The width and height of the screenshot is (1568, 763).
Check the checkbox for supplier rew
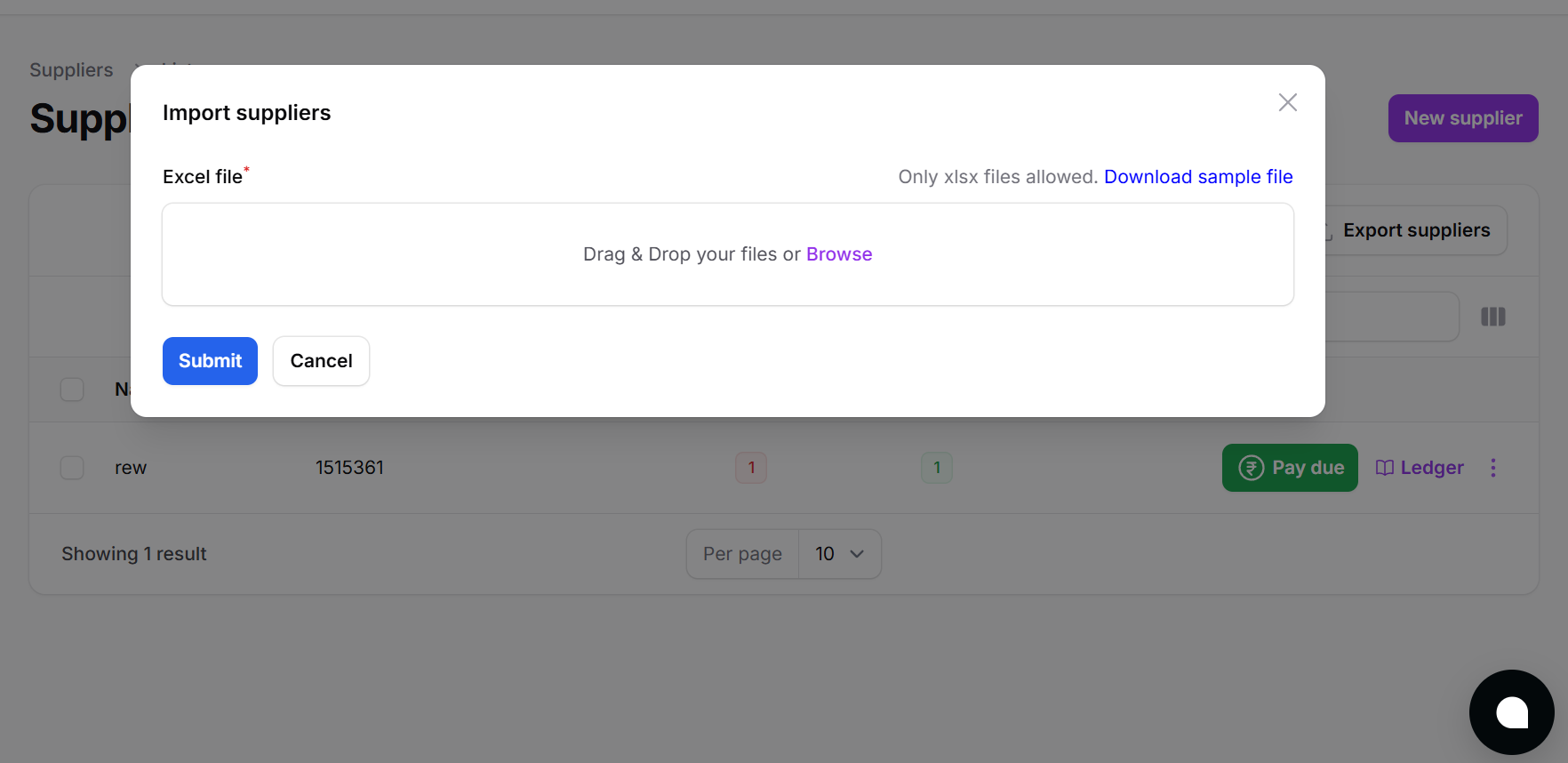[72, 468]
